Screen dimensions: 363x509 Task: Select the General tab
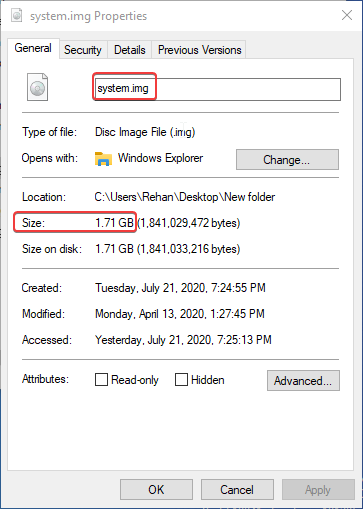pos(33,48)
